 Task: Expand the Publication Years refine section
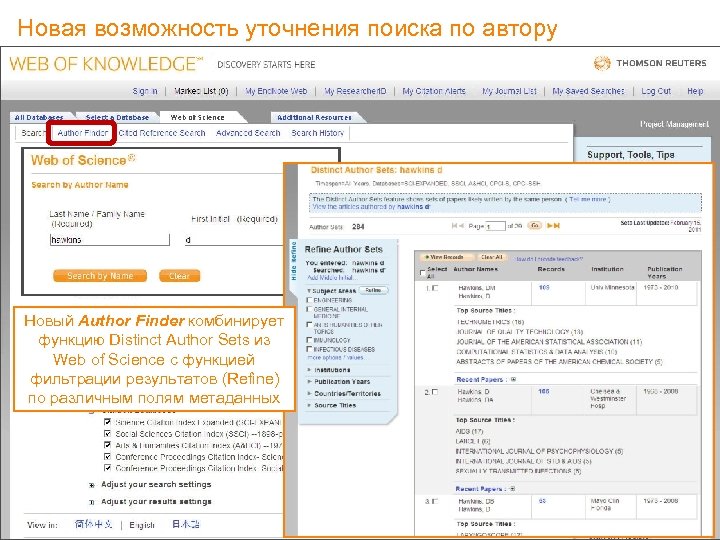point(309,382)
